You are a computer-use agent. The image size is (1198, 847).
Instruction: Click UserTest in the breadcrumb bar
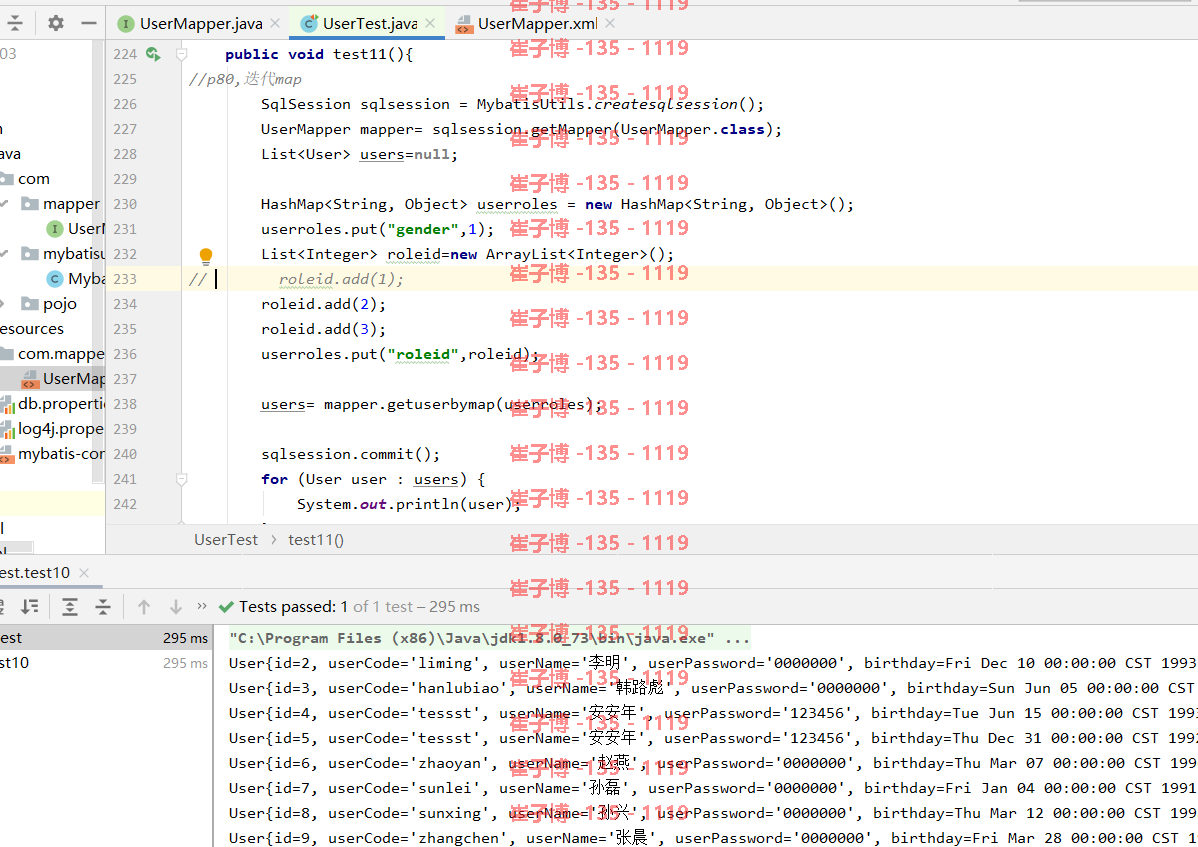click(226, 540)
